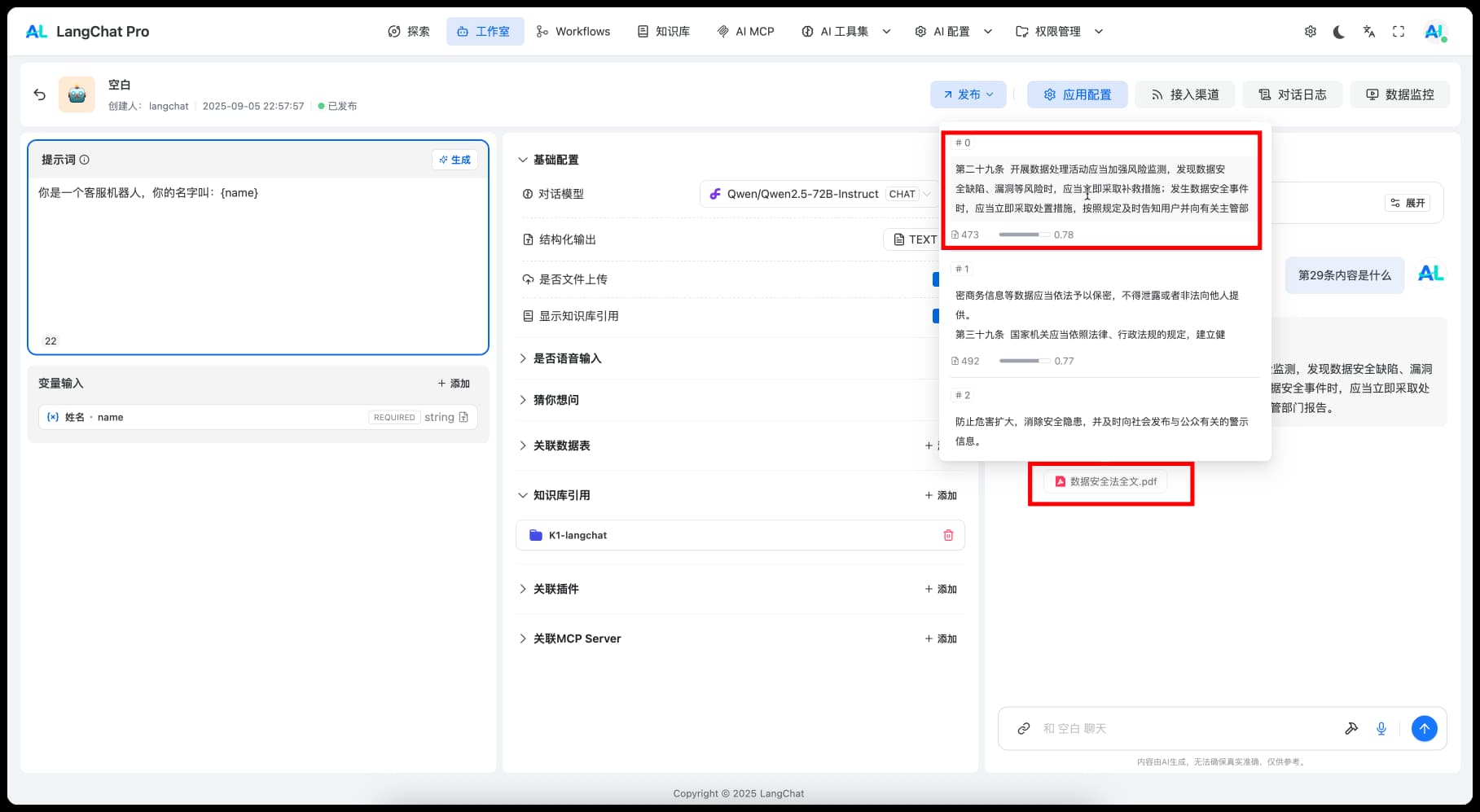Switch to the 对话日志 tab
Screen dimensions: 1480x812
1292,94
